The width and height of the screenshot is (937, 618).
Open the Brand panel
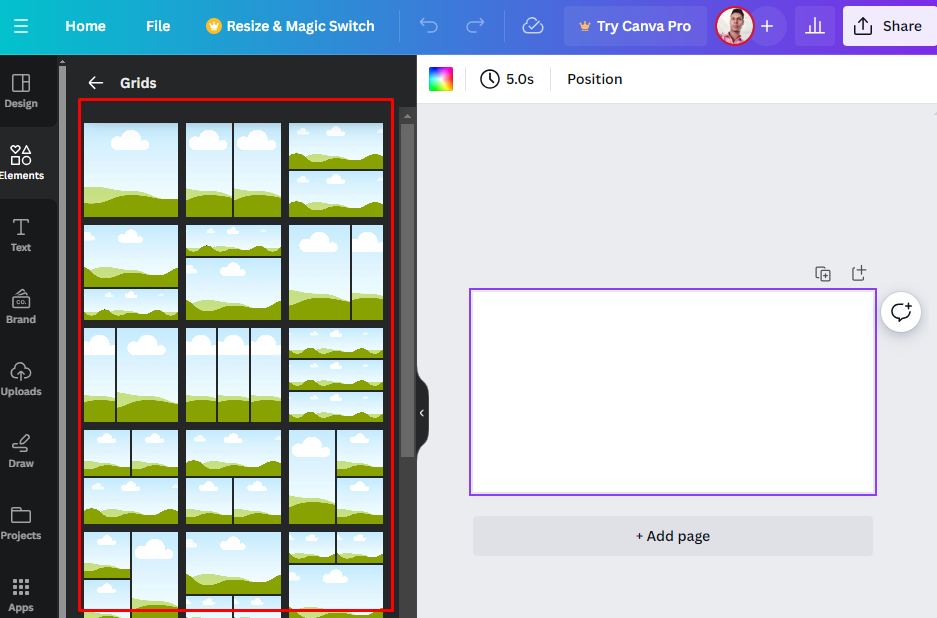20,306
